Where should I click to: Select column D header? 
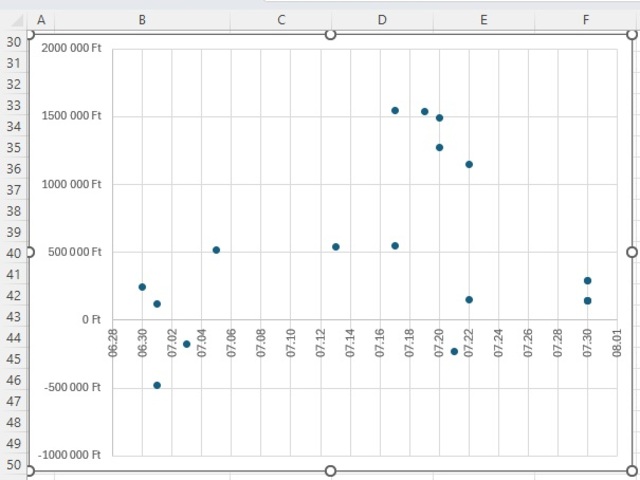382,20
